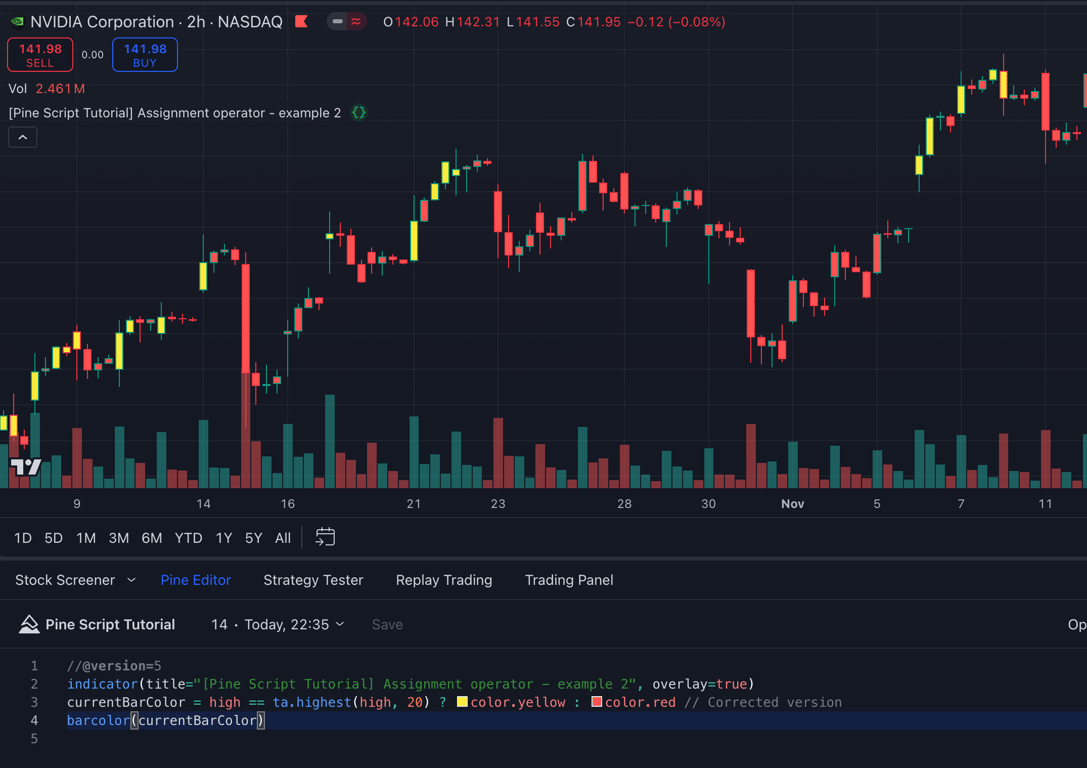Open the go-to-date calendar icon
Image resolution: width=1087 pixels, height=768 pixels.
pyautogui.click(x=325, y=537)
